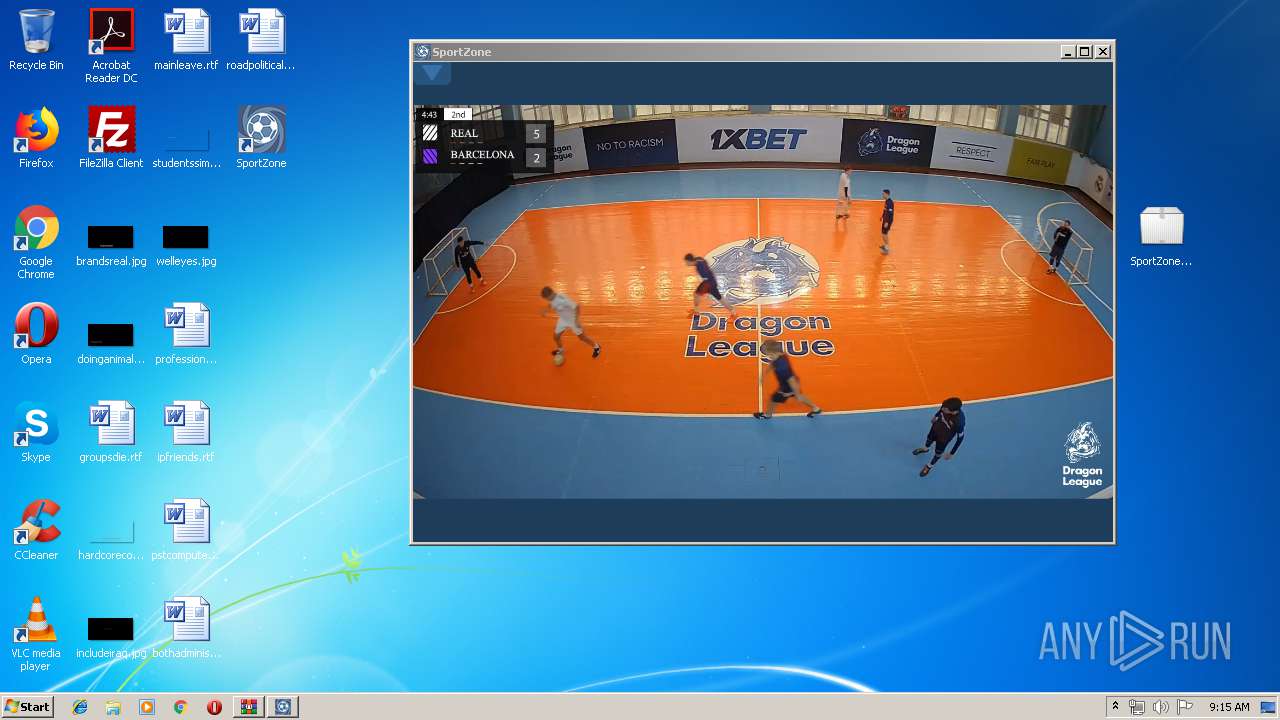Switch to WinRAR taskbar button
1280x720 pixels.
point(248,707)
